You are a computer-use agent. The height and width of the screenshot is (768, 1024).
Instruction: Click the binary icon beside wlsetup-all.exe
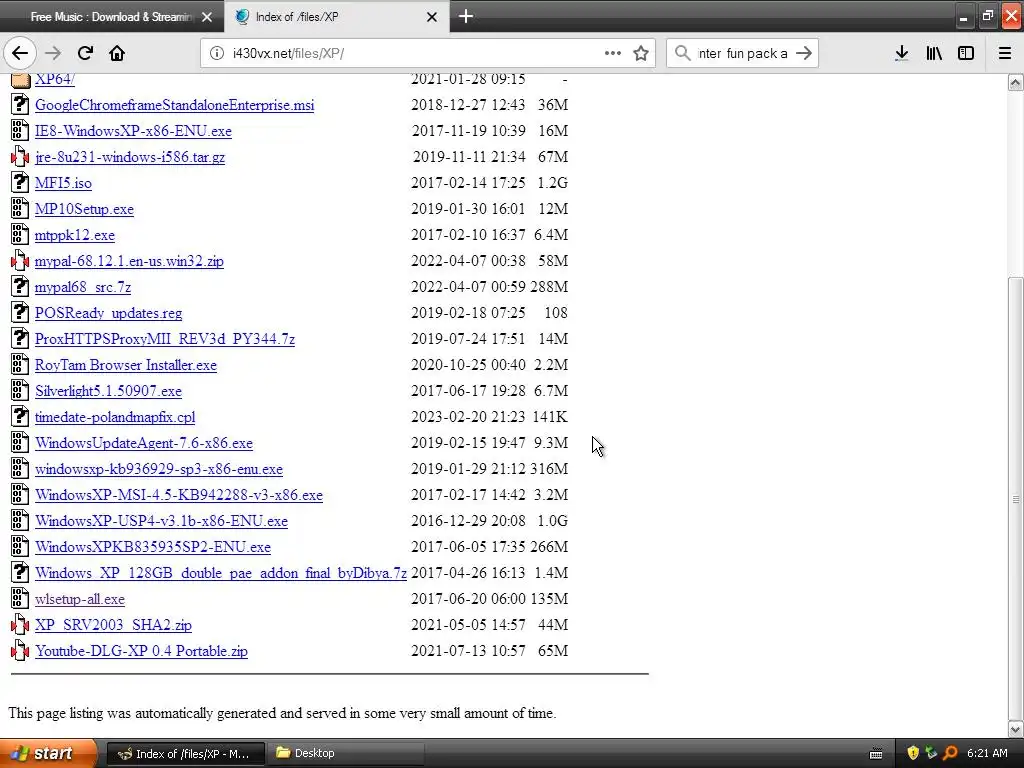tap(20, 598)
